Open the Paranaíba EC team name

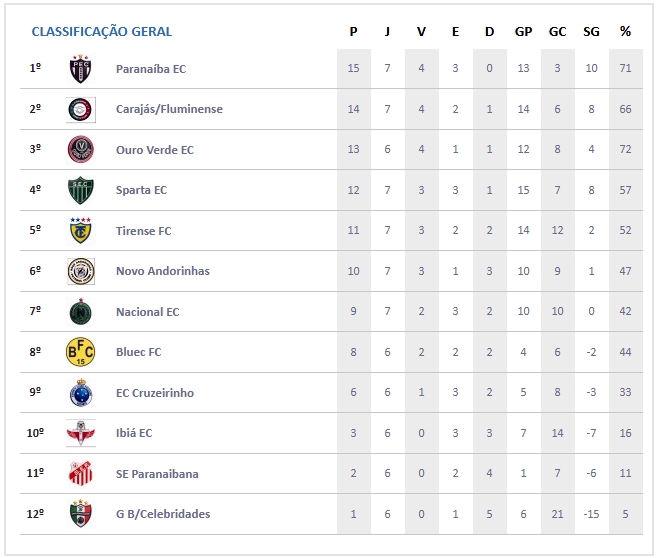[x=150, y=69]
